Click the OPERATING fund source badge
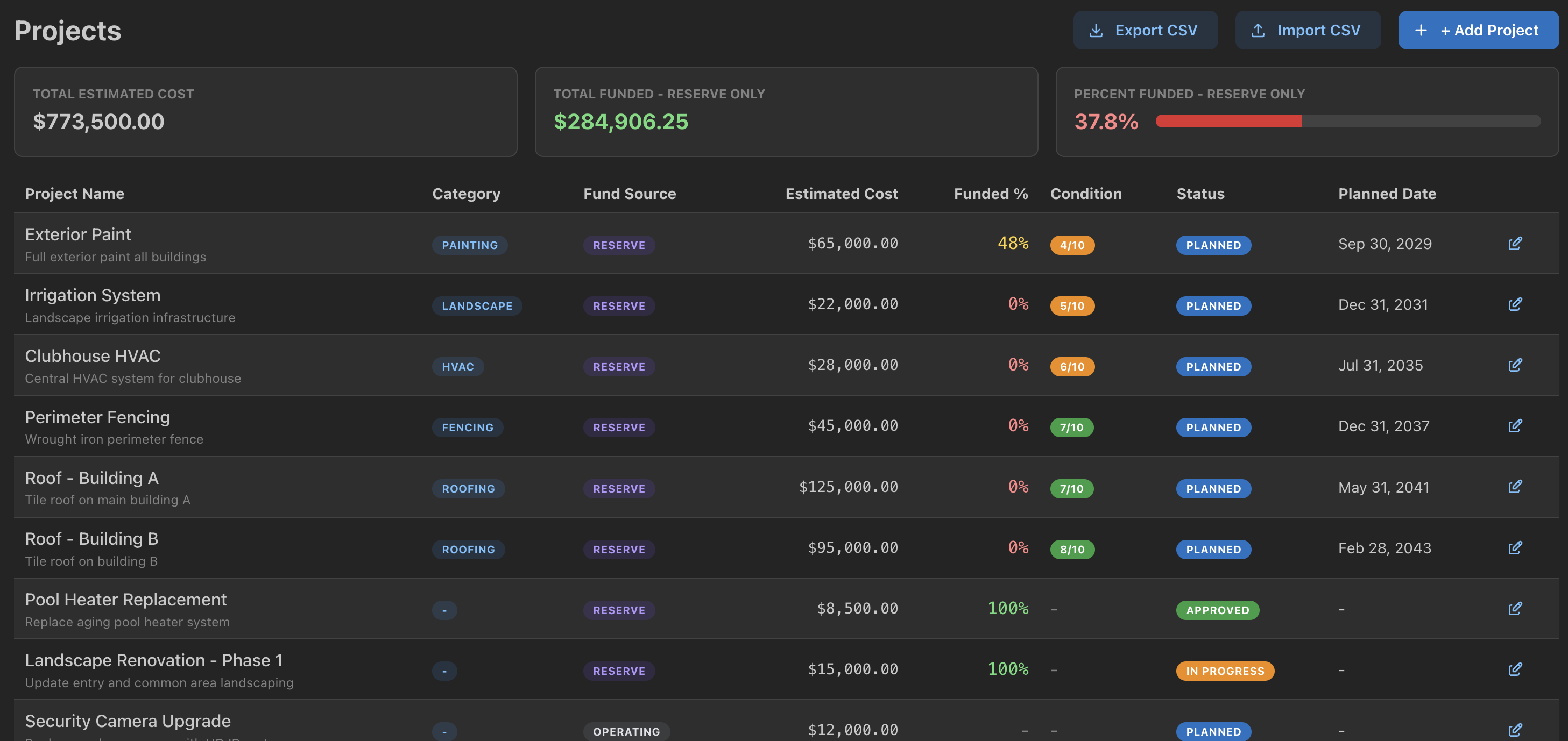The height and width of the screenshot is (741, 1568). coord(626,732)
